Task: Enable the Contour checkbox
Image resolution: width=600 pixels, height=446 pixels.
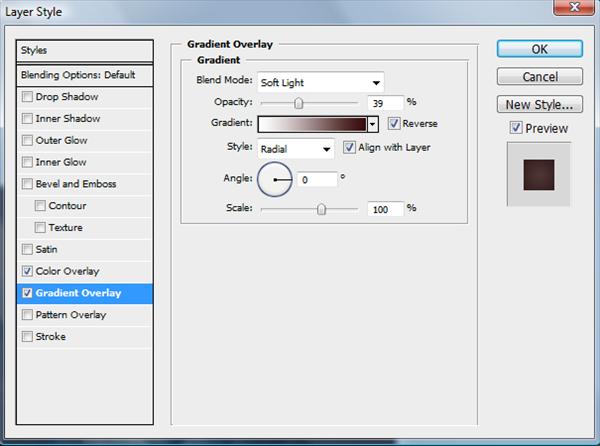Action: tap(40, 206)
